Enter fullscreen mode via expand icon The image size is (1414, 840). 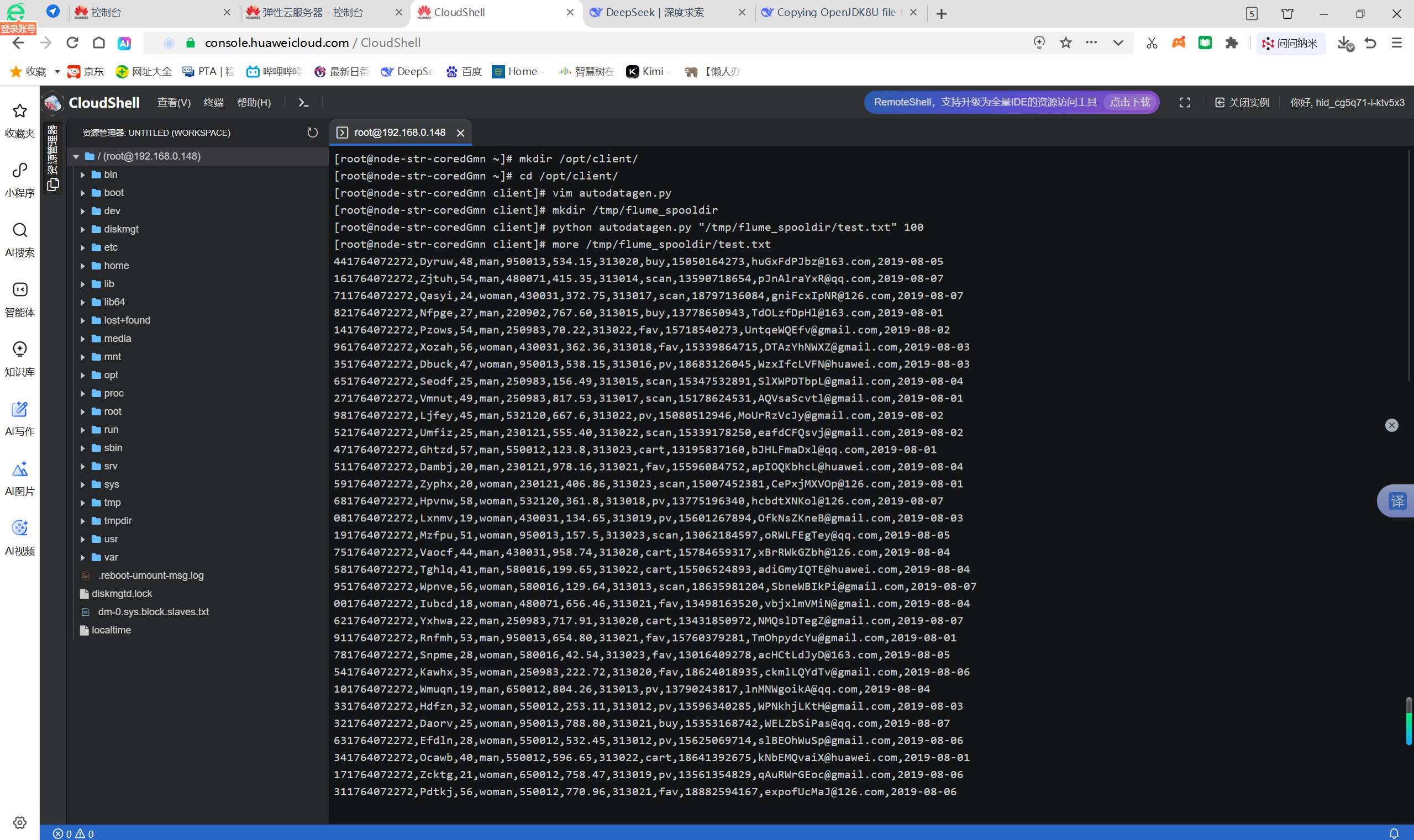[x=1185, y=103]
